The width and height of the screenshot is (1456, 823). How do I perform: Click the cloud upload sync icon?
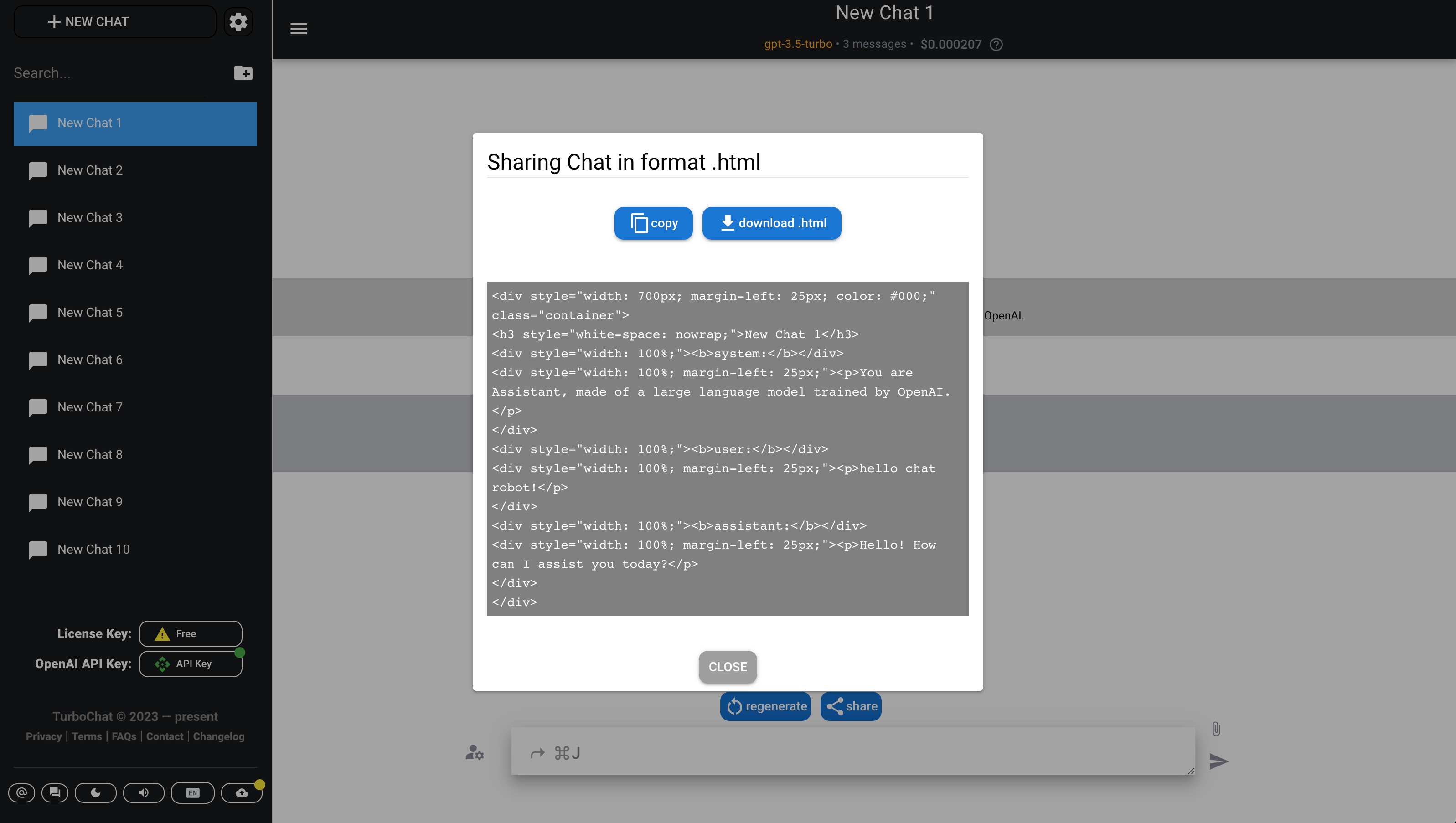[242, 792]
